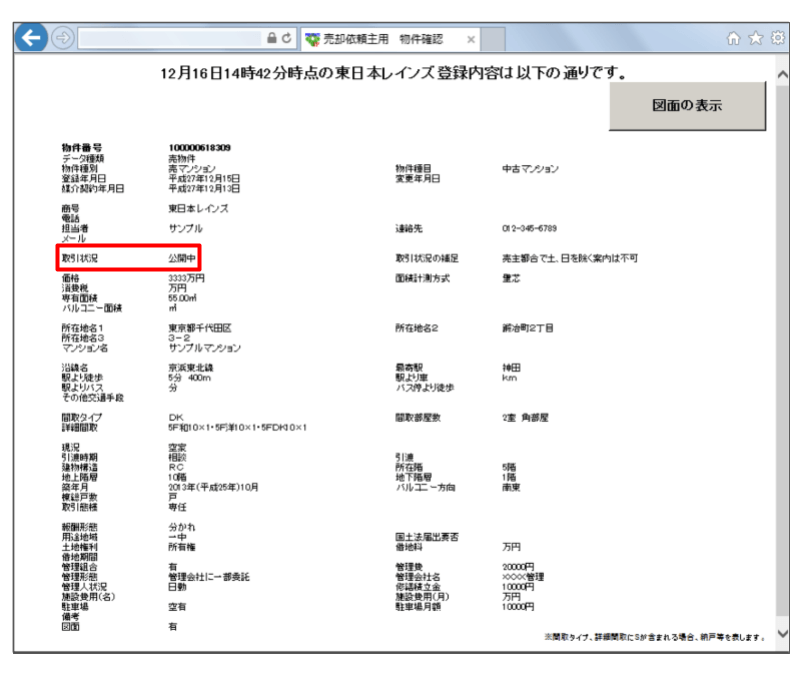
Task: Click the lock security icon in address bar
Action: click(x=271, y=39)
